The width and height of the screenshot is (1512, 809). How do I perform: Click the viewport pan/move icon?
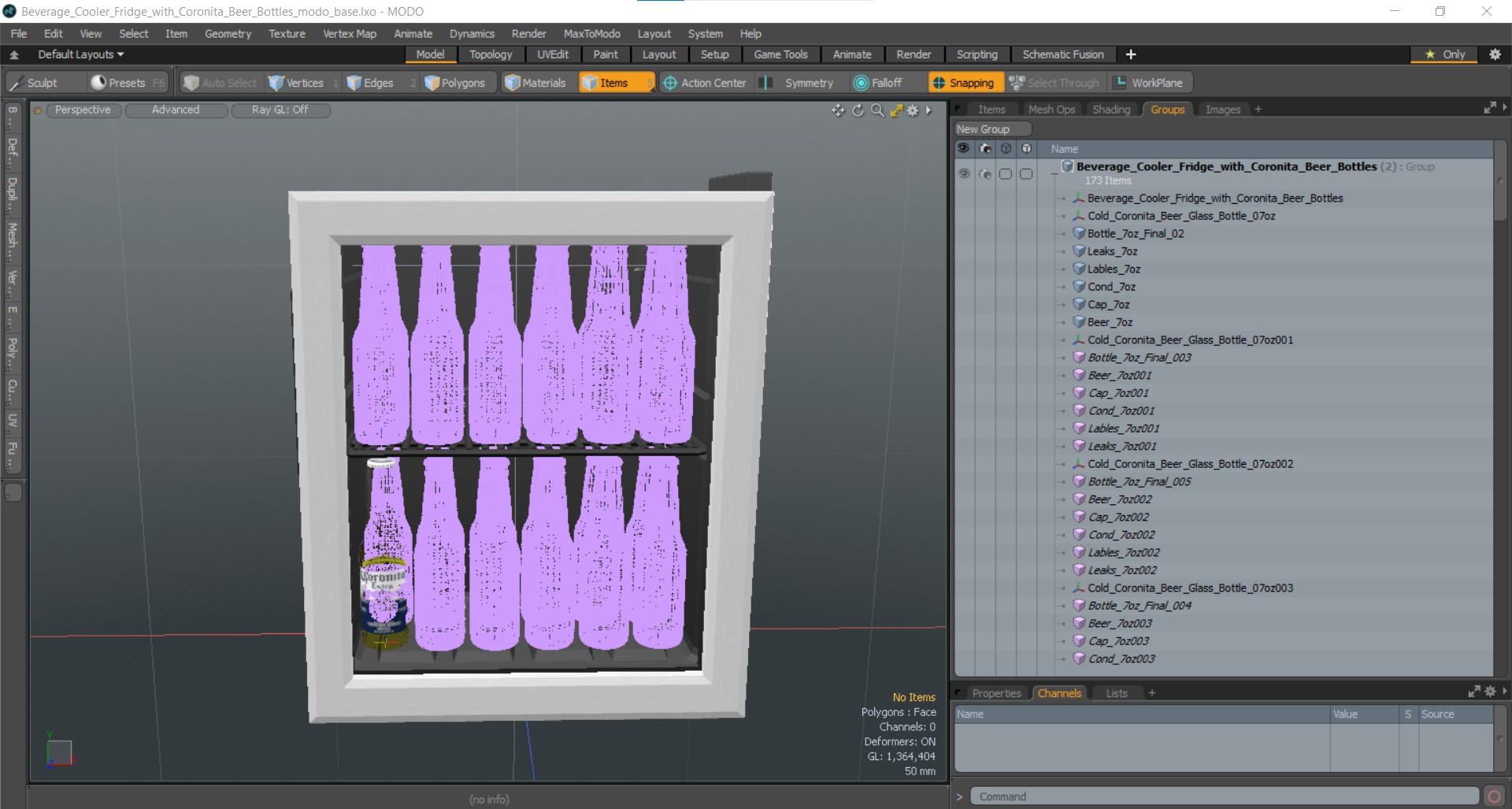(x=838, y=110)
